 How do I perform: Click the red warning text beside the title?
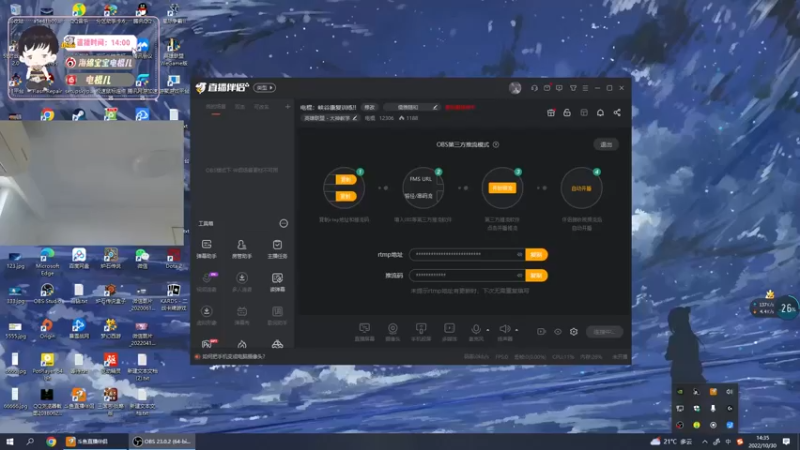point(460,107)
